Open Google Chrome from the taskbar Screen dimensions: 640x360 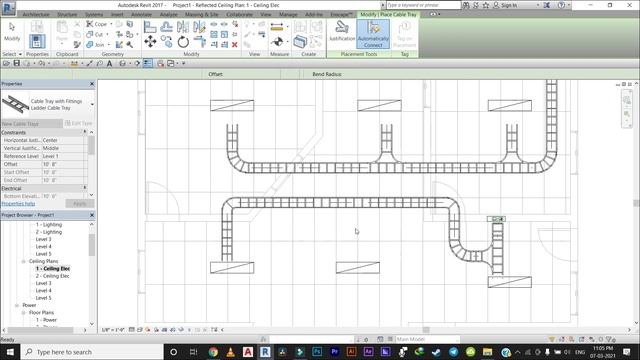(x=213, y=352)
